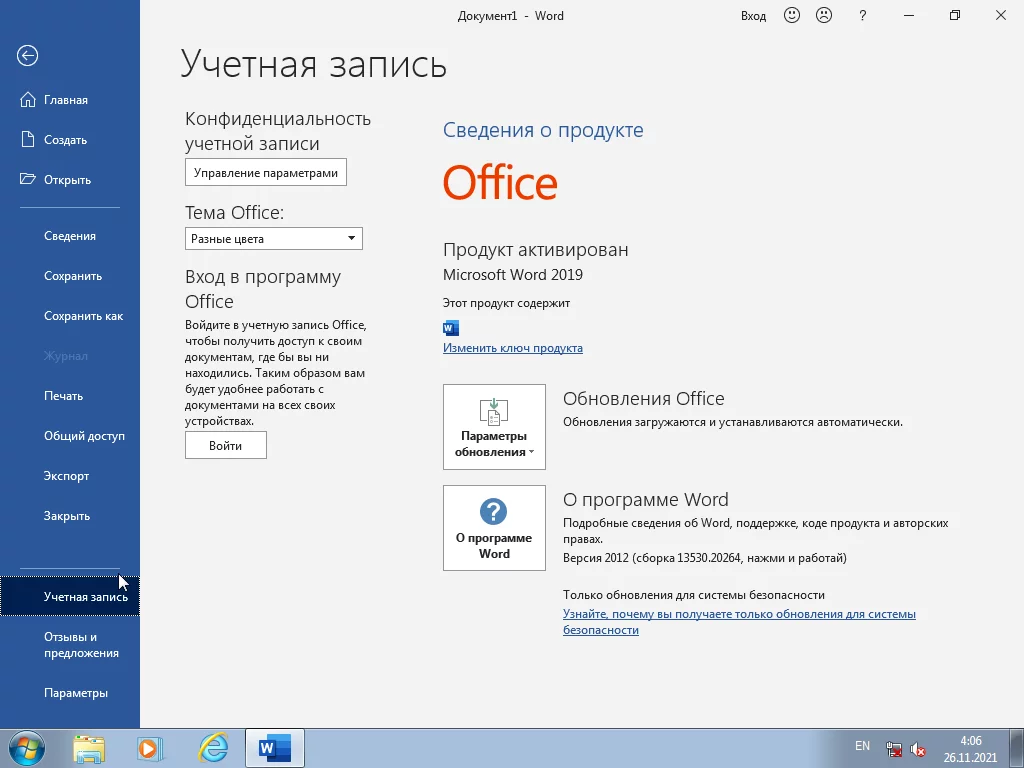Click the new document page icon
The height and width of the screenshot is (768, 1024).
coord(27,139)
